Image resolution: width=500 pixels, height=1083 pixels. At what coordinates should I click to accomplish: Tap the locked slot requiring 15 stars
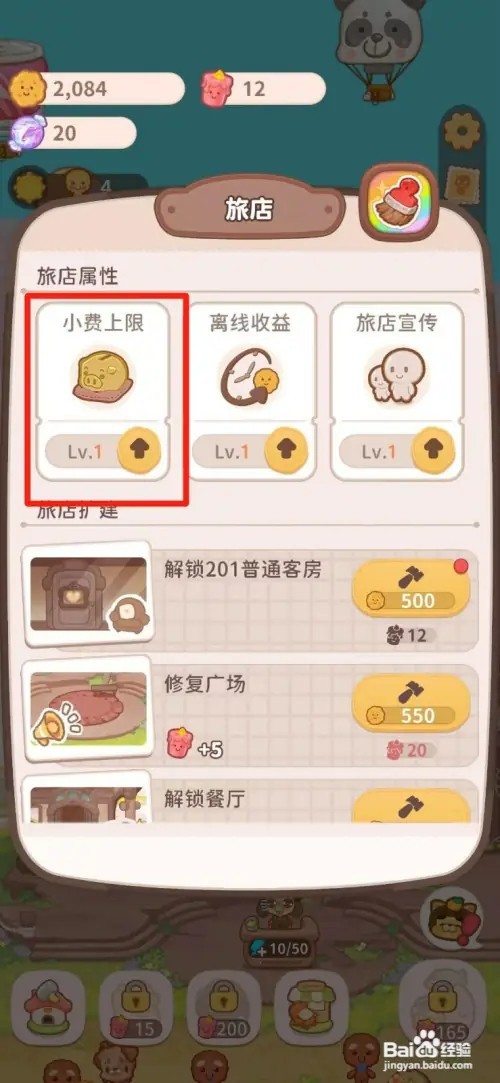pyautogui.click(x=135, y=1008)
